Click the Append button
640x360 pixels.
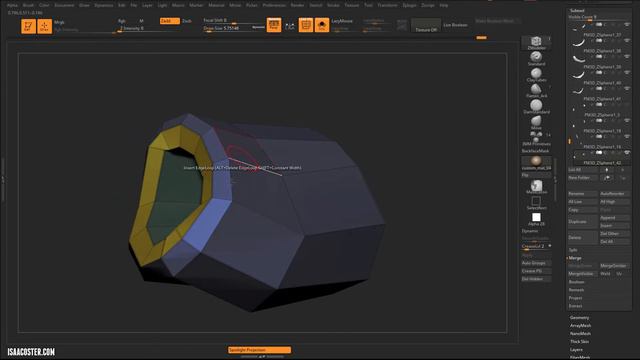pyautogui.click(x=615, y=218)
